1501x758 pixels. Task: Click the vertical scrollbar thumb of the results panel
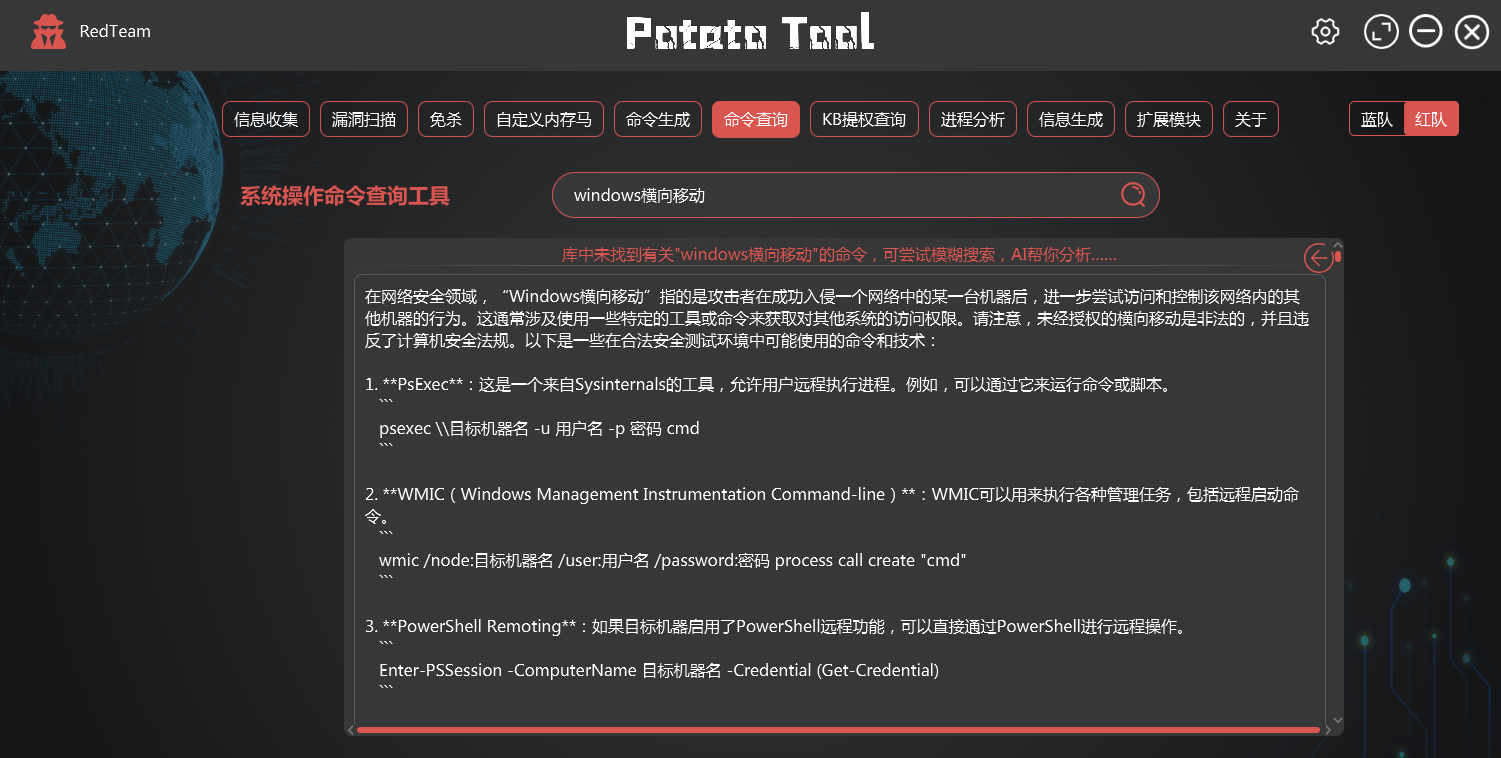click(1338, 257)
